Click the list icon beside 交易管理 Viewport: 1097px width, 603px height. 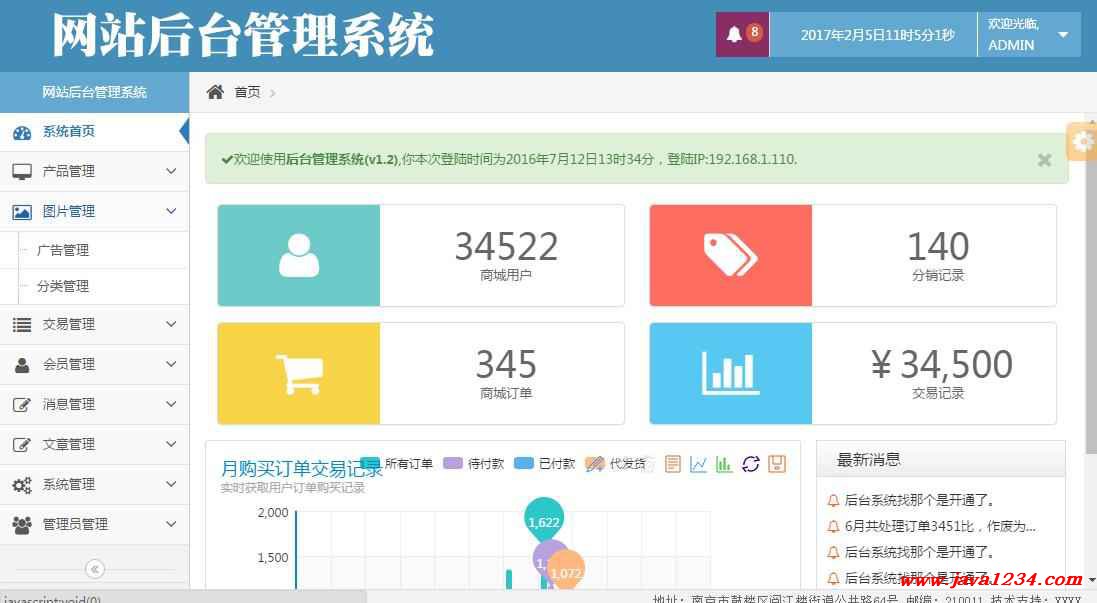tap(22, 325)
